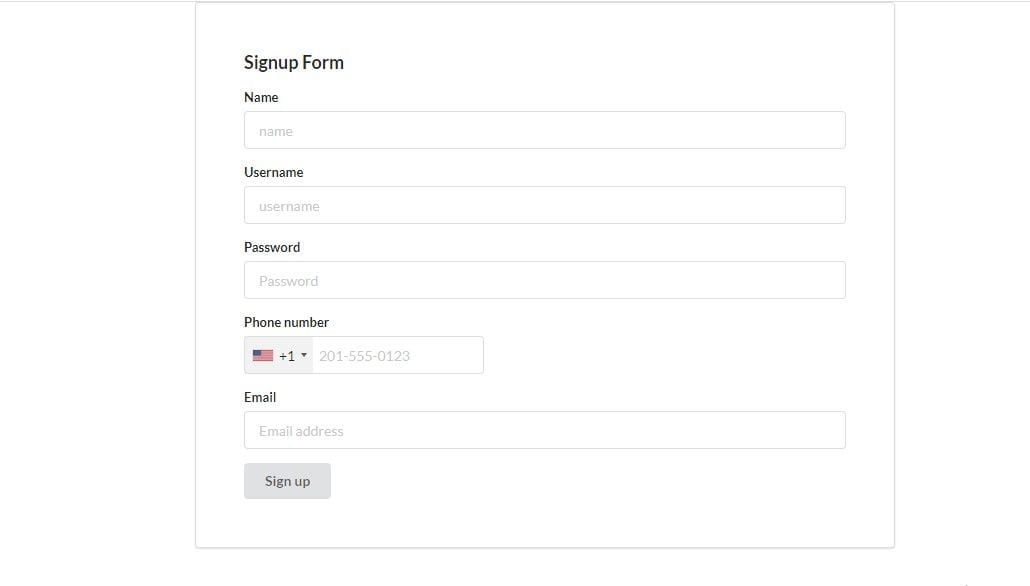Screen dimensions: 1030x586
Task: Focus the Username text box
Action: 544,205
